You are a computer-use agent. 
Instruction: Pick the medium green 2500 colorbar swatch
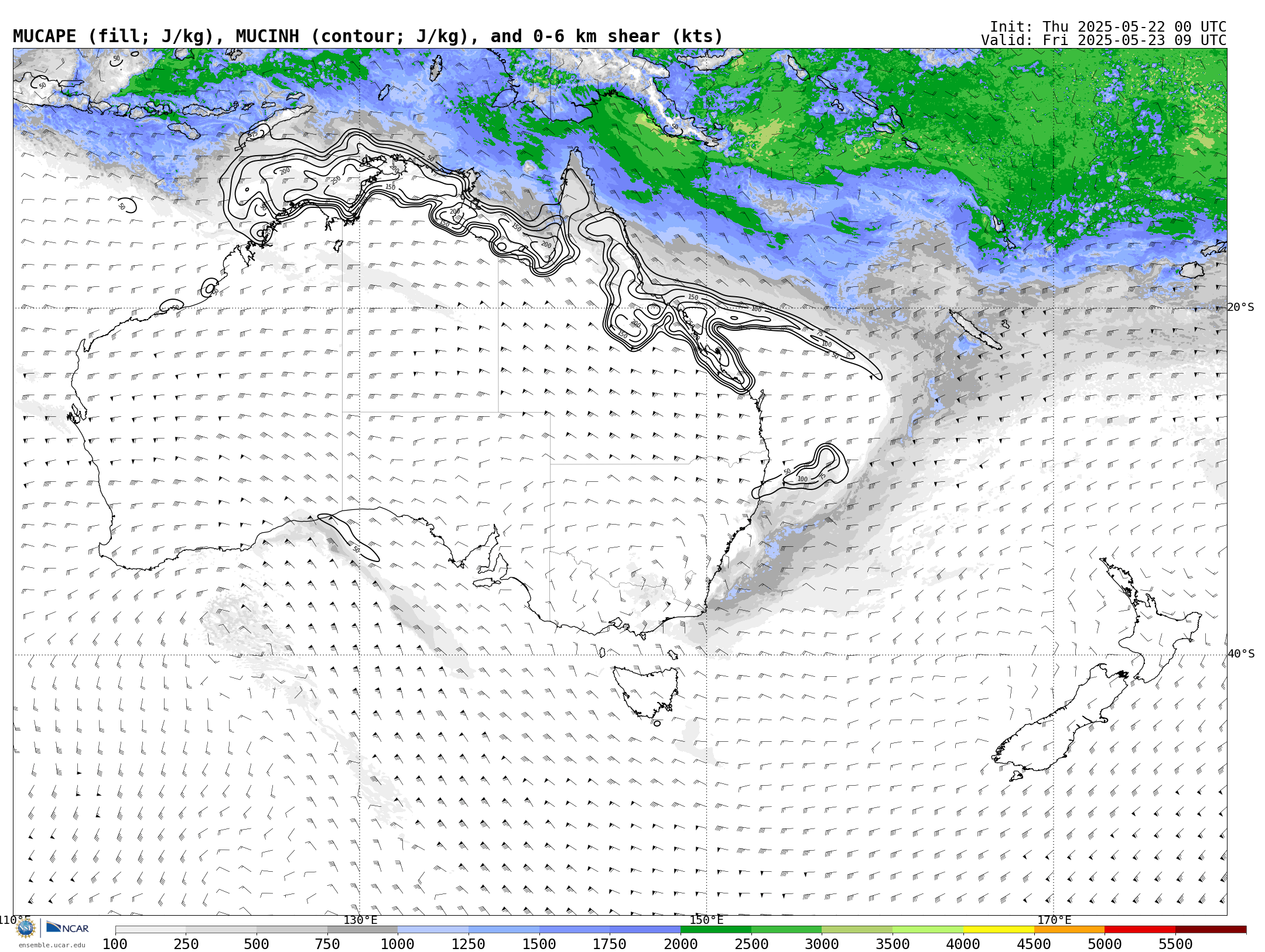pyautogui.click(x=787, y=929)
